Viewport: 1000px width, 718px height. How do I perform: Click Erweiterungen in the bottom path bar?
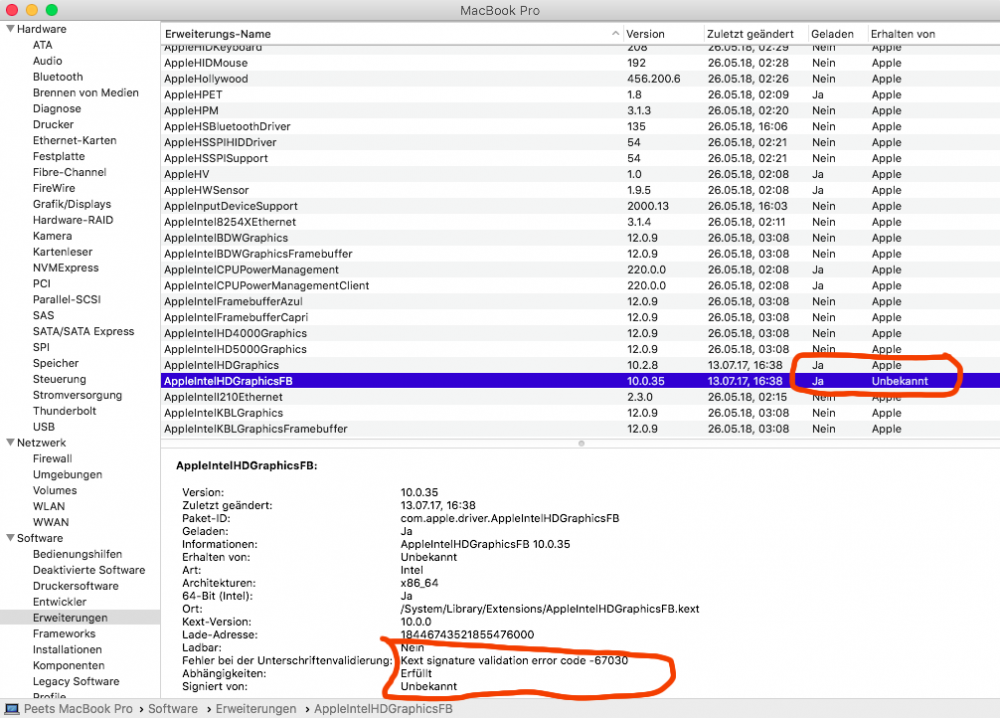(x=256, y=708)
